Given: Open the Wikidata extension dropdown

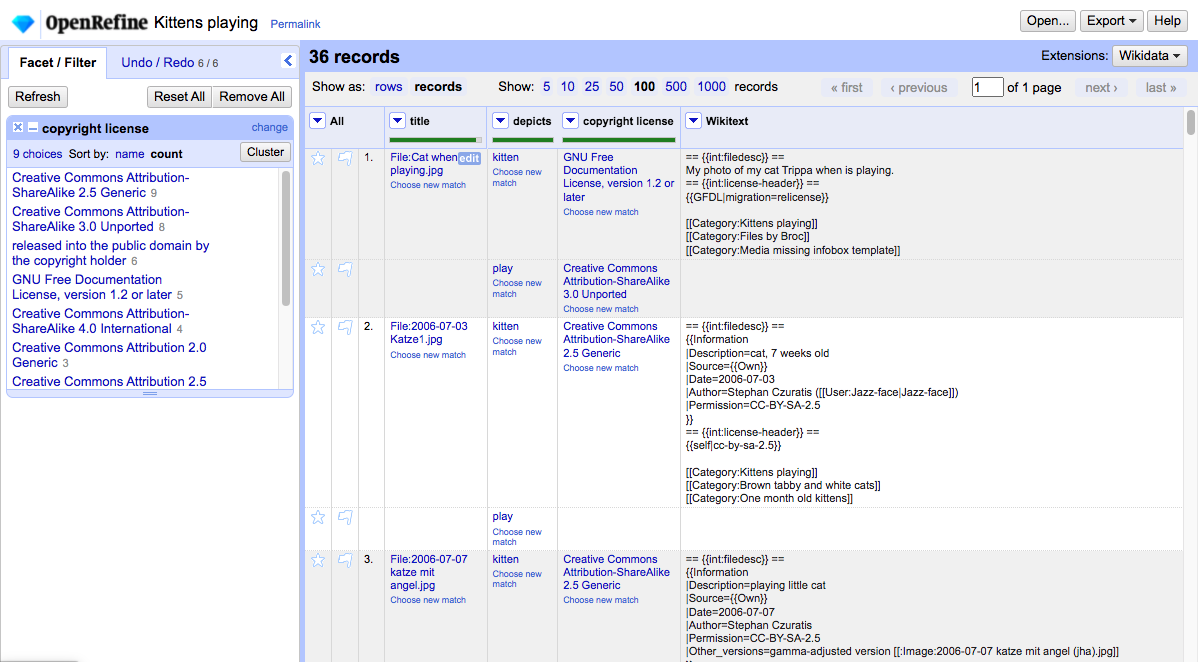Looking at the screenshot, I should tap(1149, 56).
